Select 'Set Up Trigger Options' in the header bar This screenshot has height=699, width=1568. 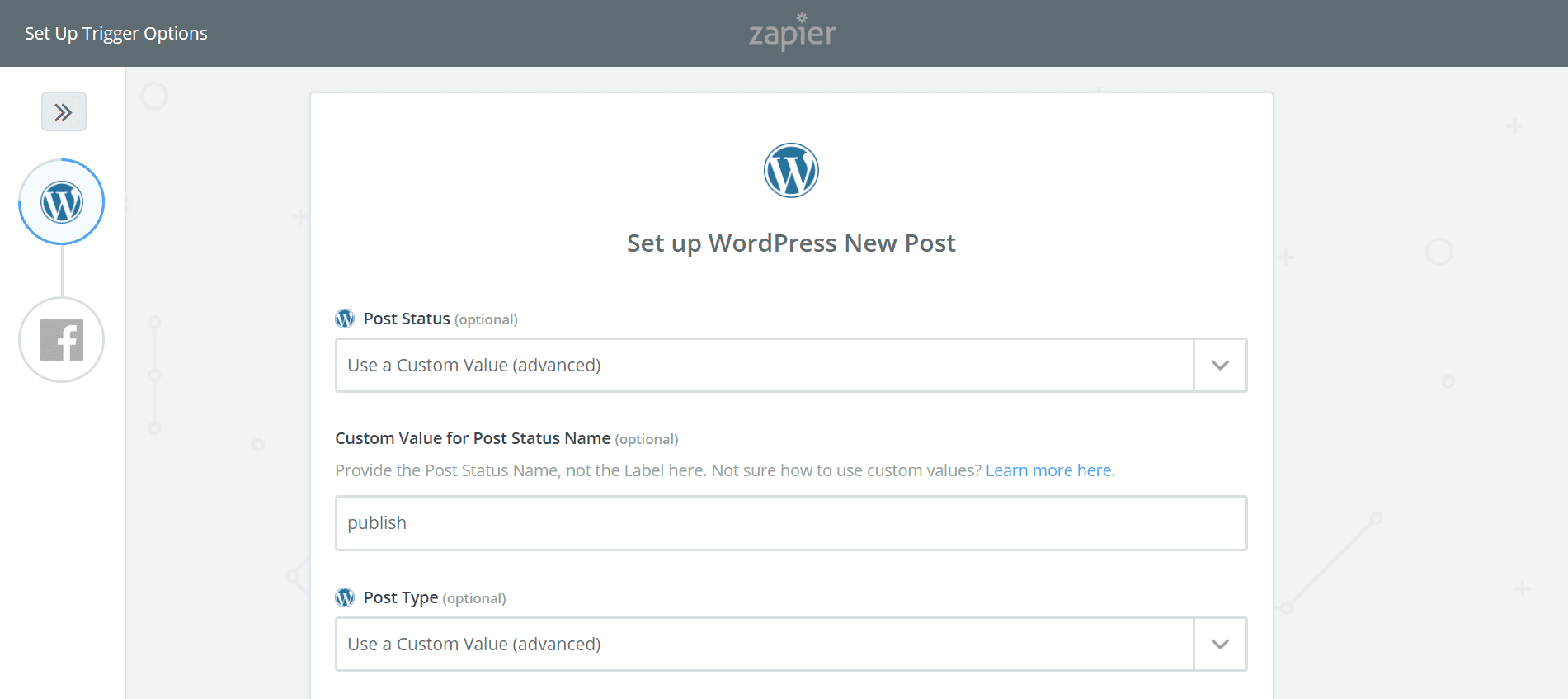tap(115, 33)
